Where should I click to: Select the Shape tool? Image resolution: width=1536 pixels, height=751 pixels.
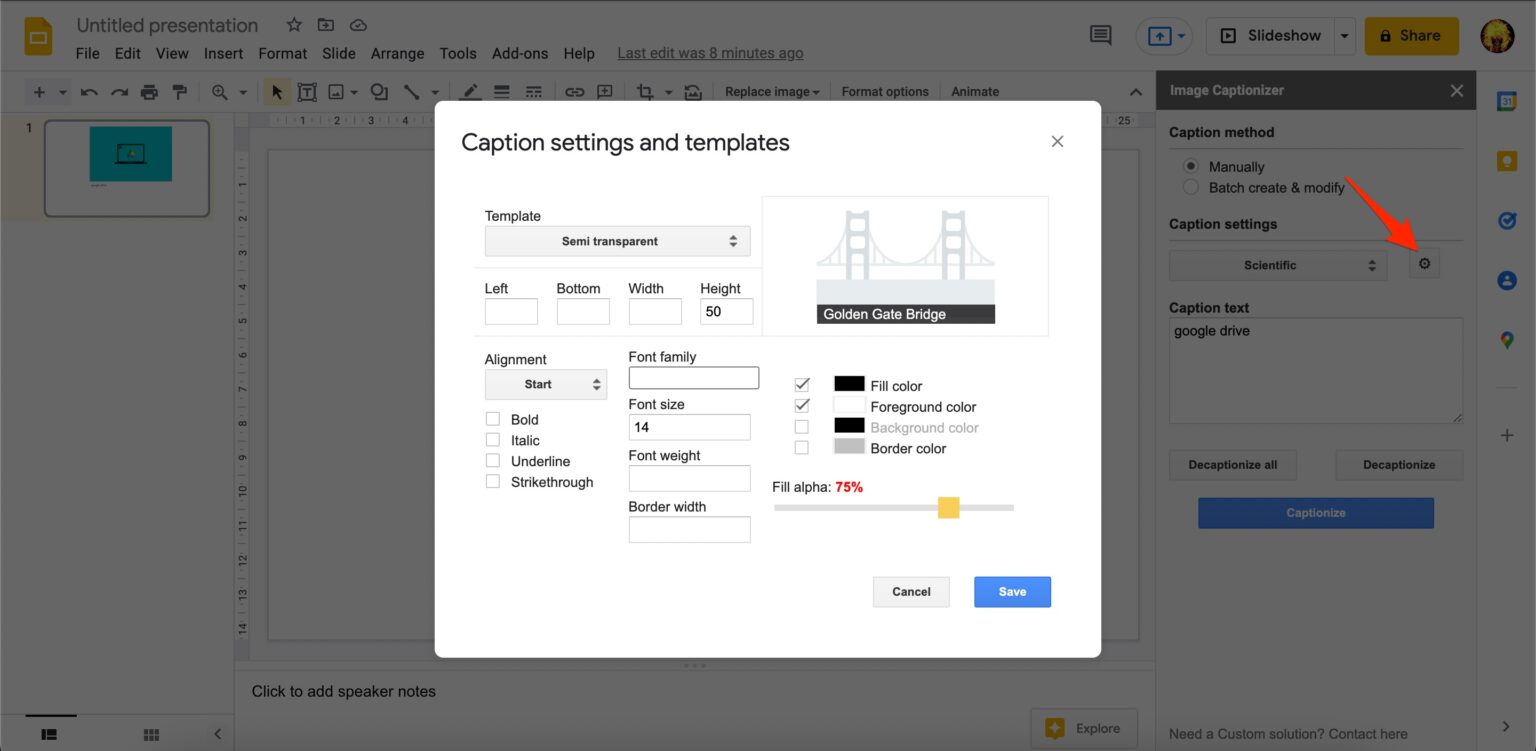click(378, 91)
